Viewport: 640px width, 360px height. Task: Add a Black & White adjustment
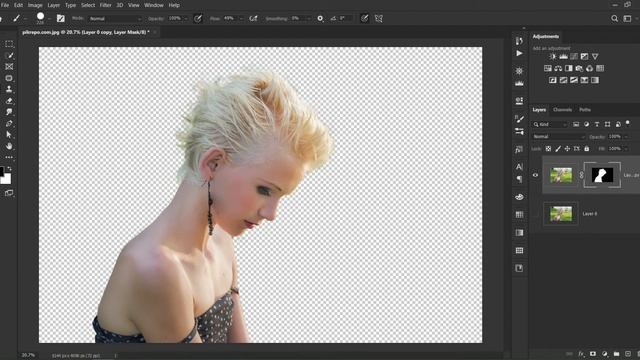click(569, 68)
